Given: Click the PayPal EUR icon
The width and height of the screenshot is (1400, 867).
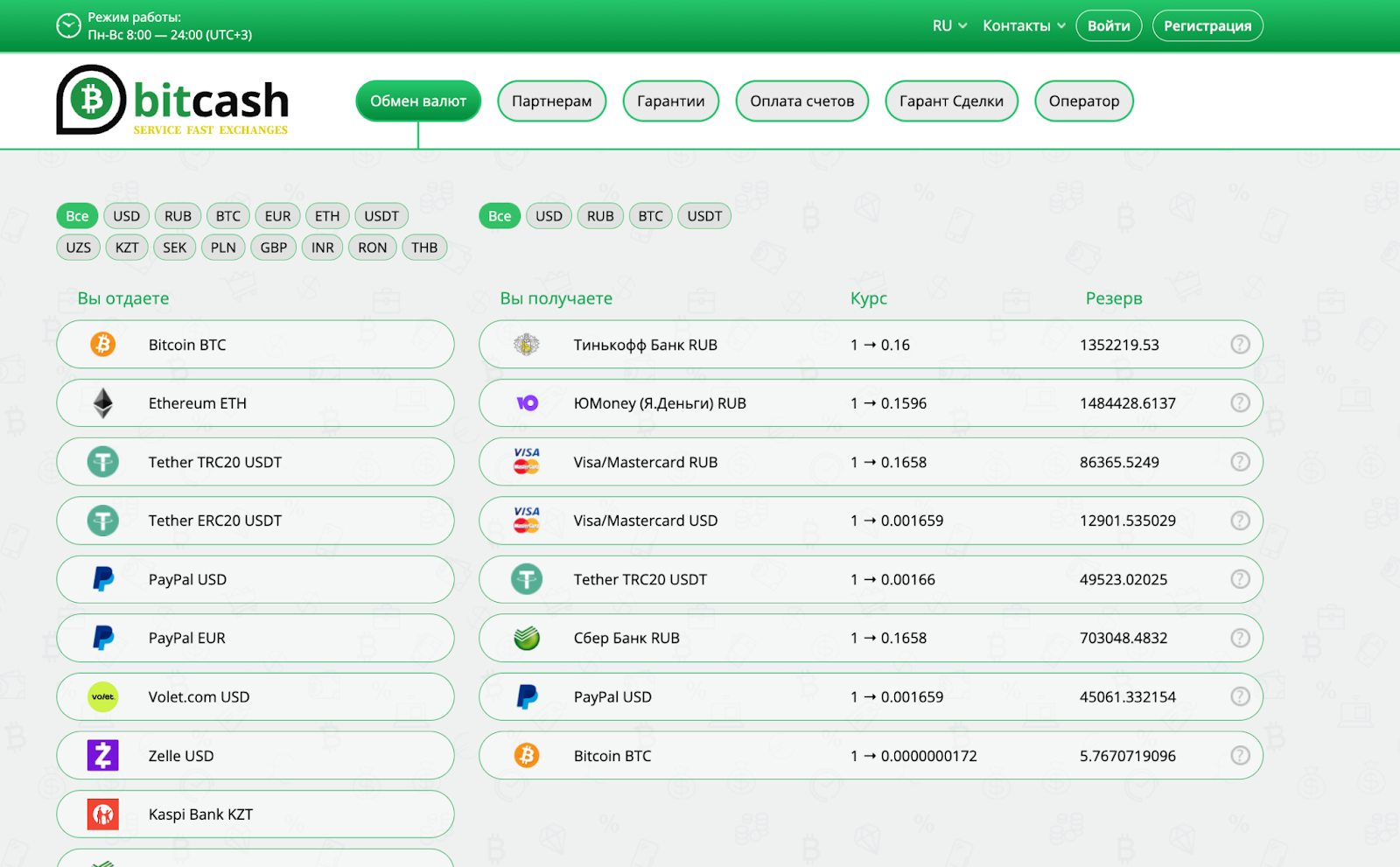Looking at the screenshot, I should (x=103, y=638).
